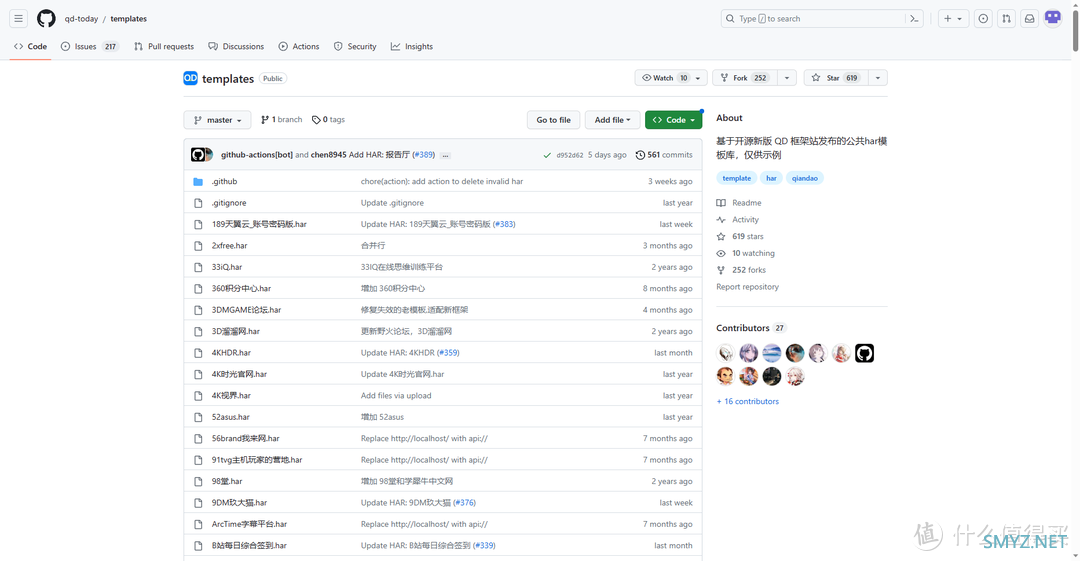Image resolution: width=1080 pixels, height=561 pixels.
Task: Switch to the Code tab
Action: click(x=30, y=46)
